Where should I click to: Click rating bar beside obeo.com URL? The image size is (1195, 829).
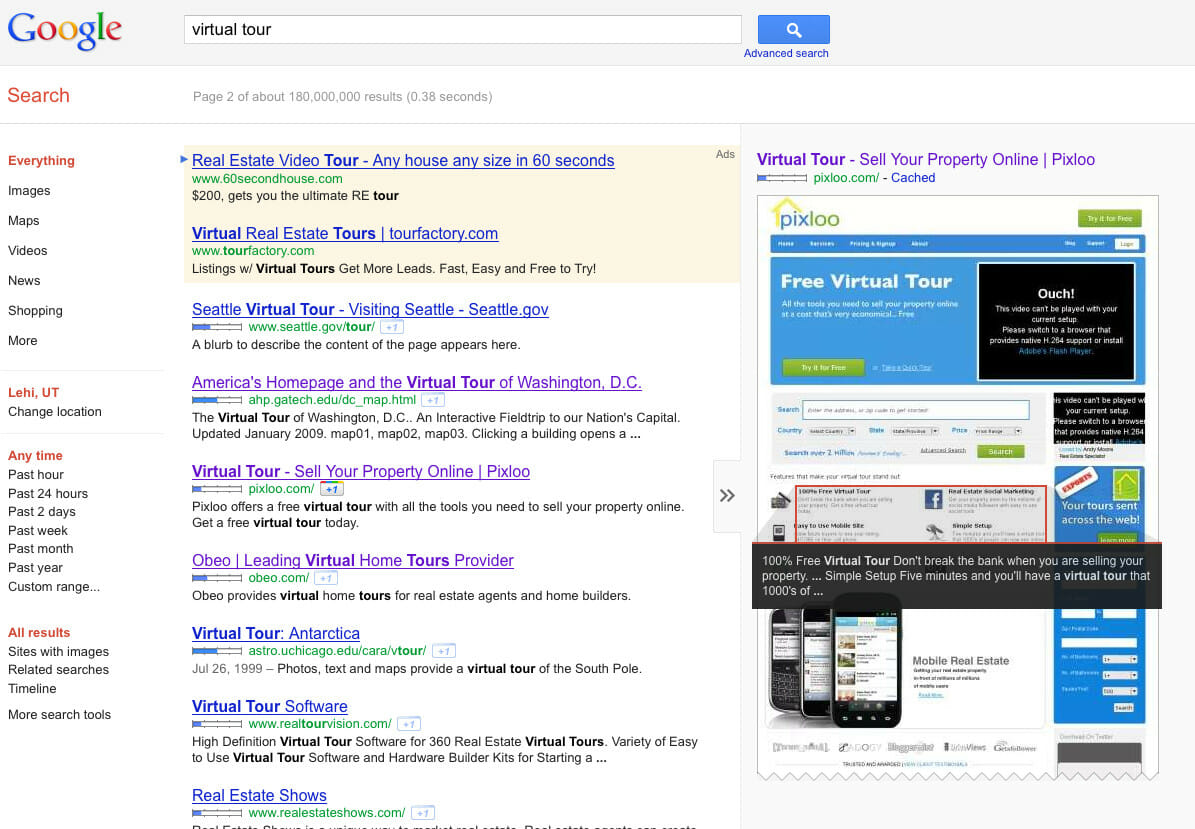(217, 578)
